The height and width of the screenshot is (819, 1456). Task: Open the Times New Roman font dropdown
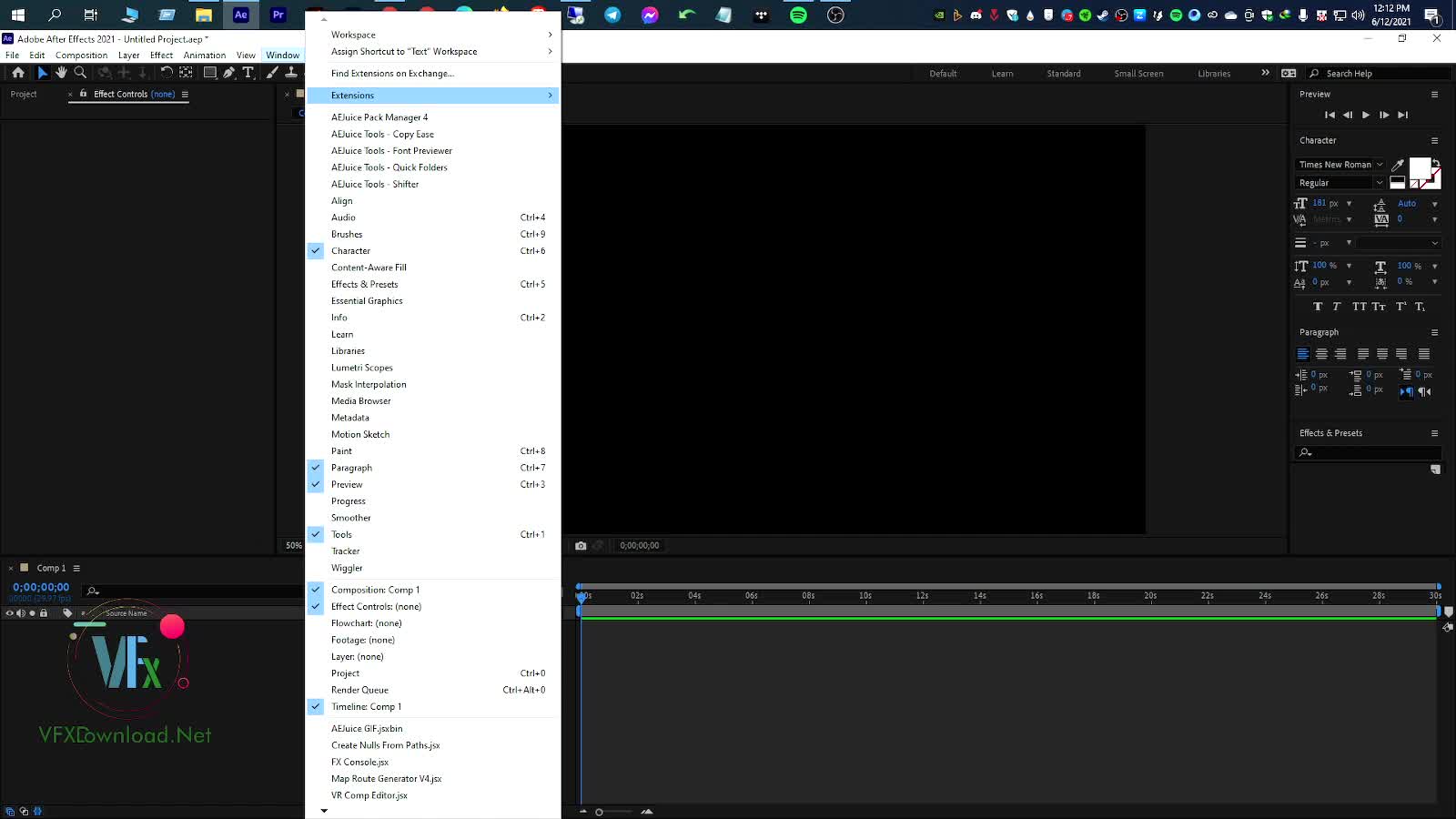click(x=1380, y=165)
